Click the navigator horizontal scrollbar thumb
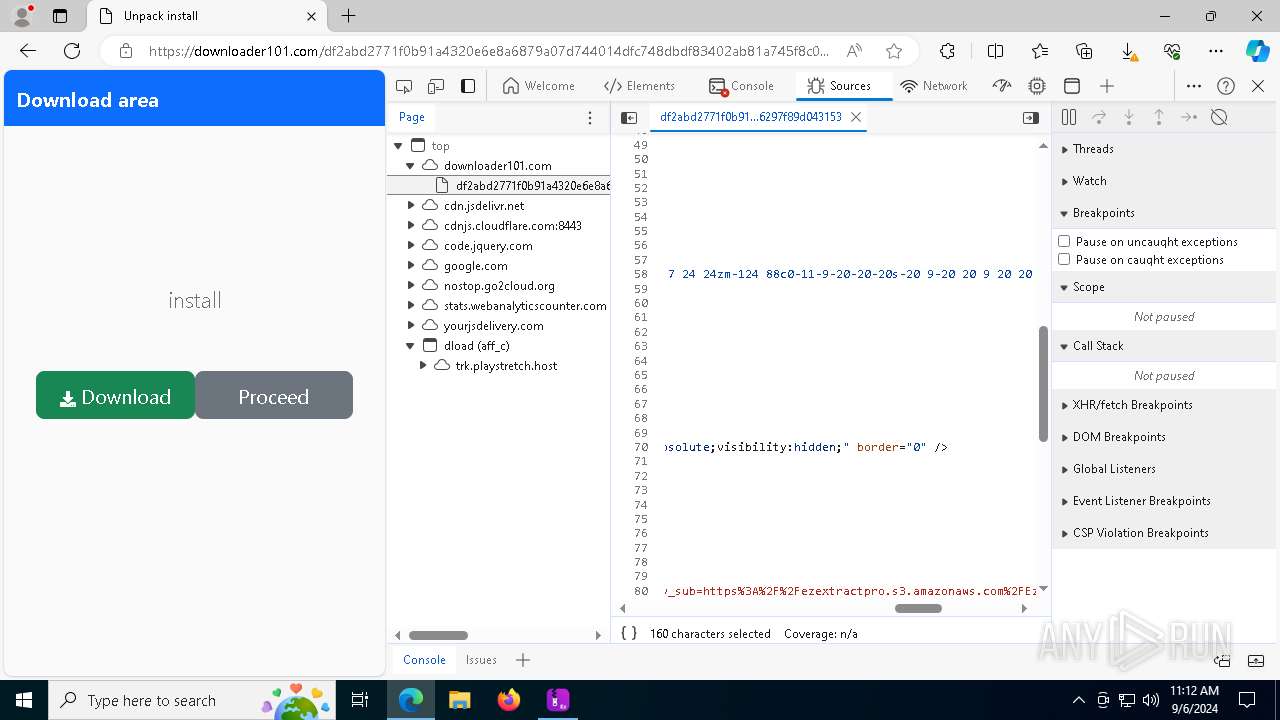The height and width of the screenshot is (720, 1280). coord(438,635)
